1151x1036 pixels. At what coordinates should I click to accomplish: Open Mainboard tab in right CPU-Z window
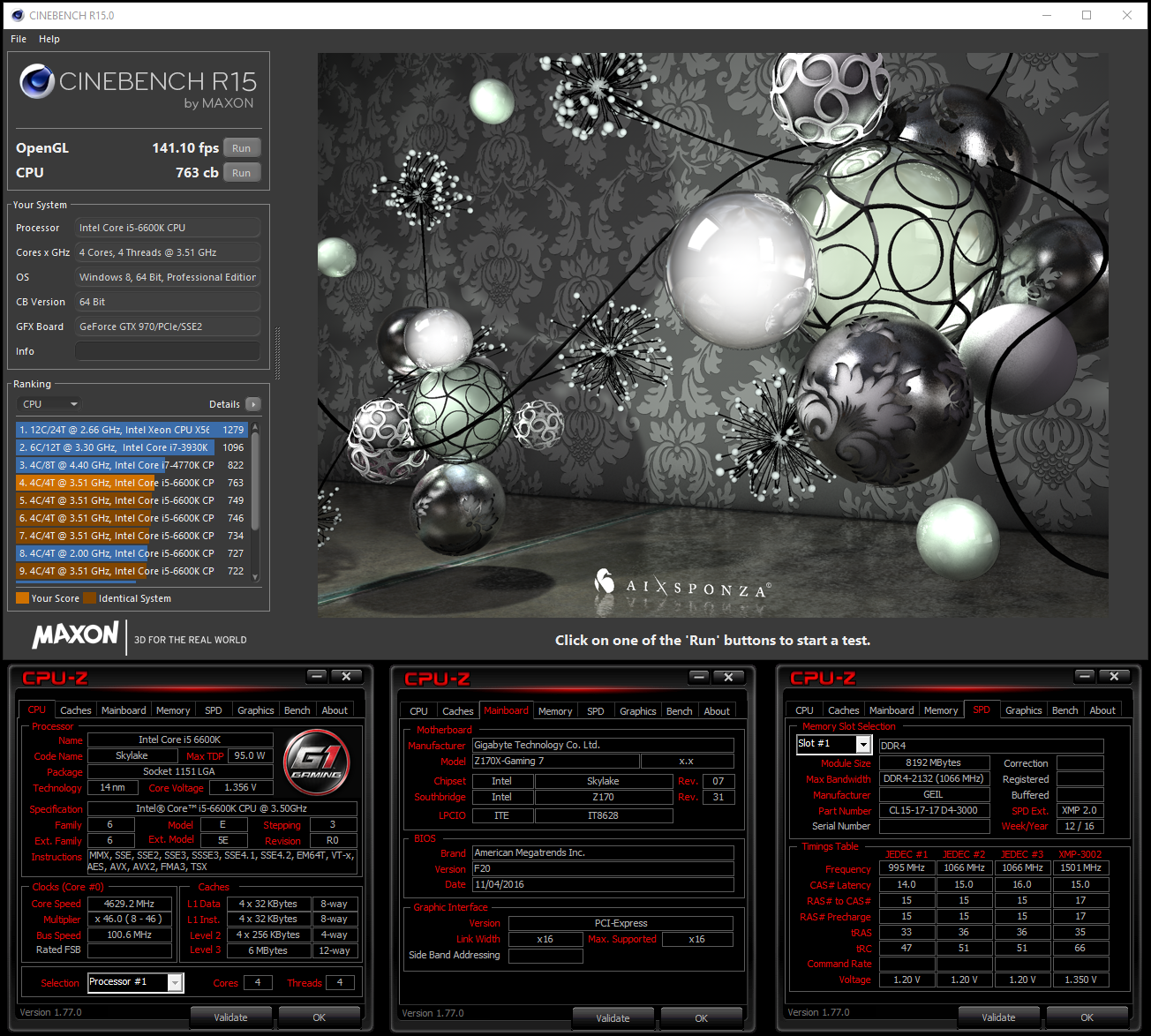pyautogui.click(x=891, y=710)
